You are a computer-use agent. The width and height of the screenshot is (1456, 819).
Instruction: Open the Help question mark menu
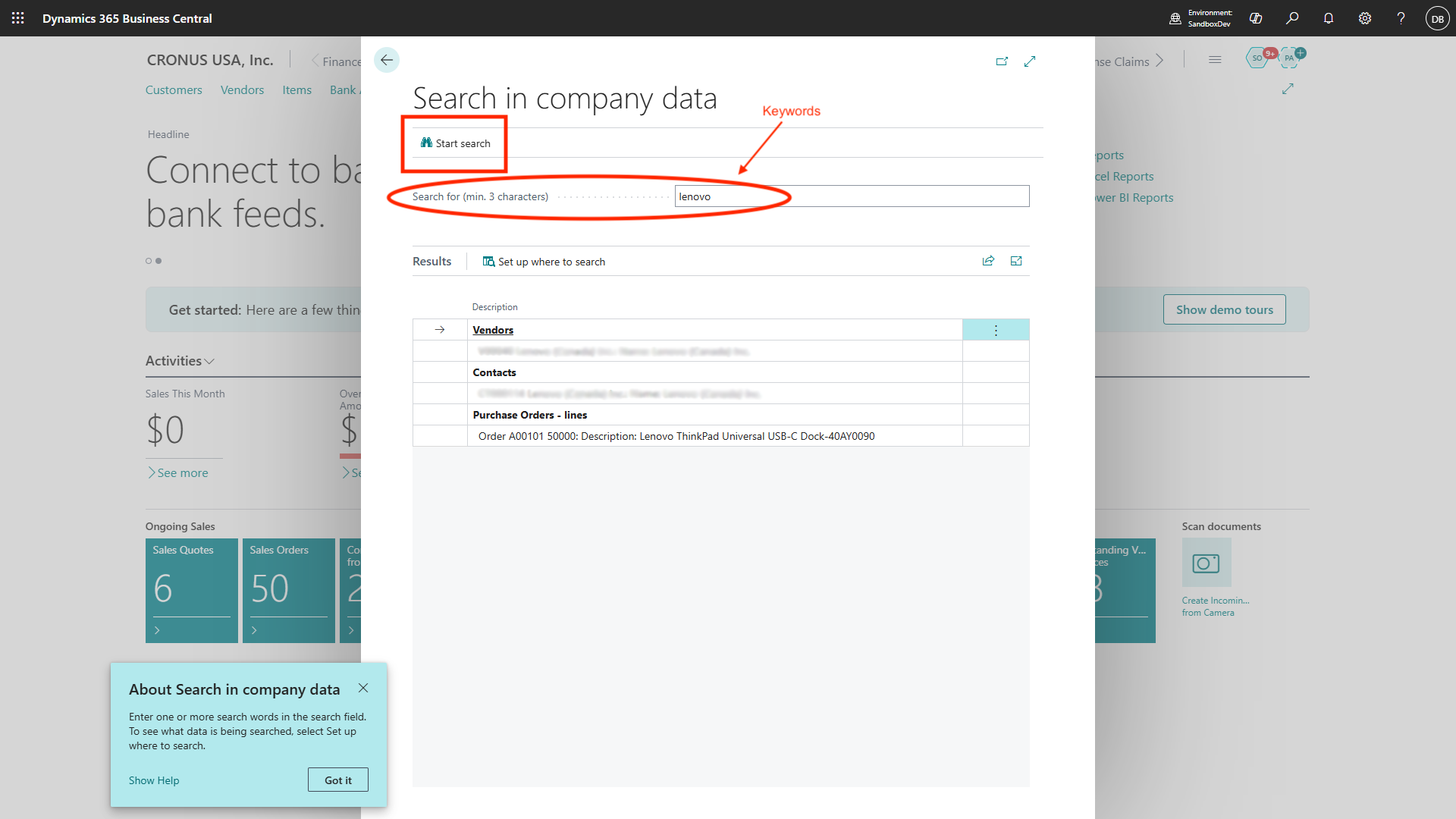pos(1401,18)
